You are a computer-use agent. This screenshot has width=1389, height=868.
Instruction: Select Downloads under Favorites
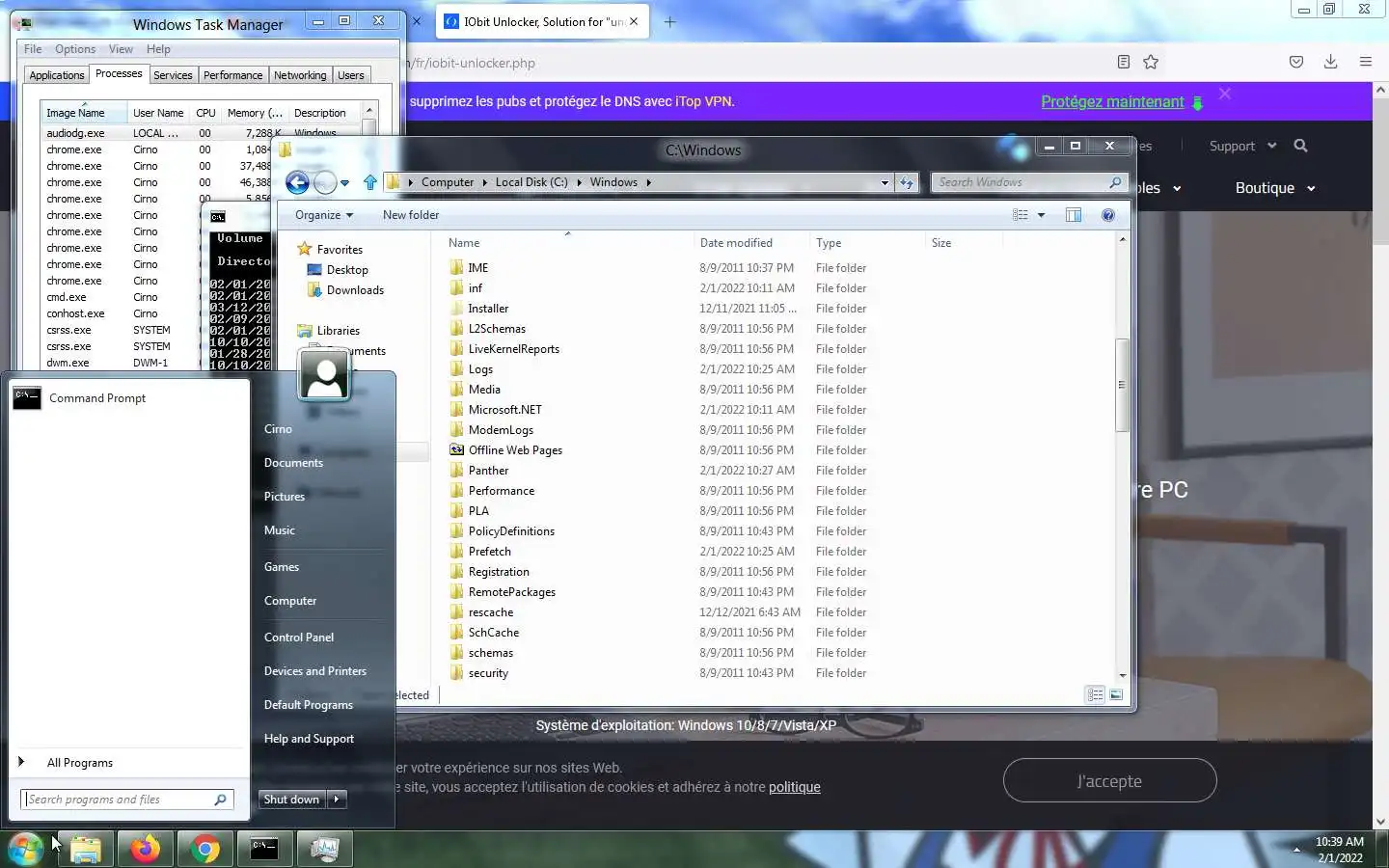click(355, 290)
